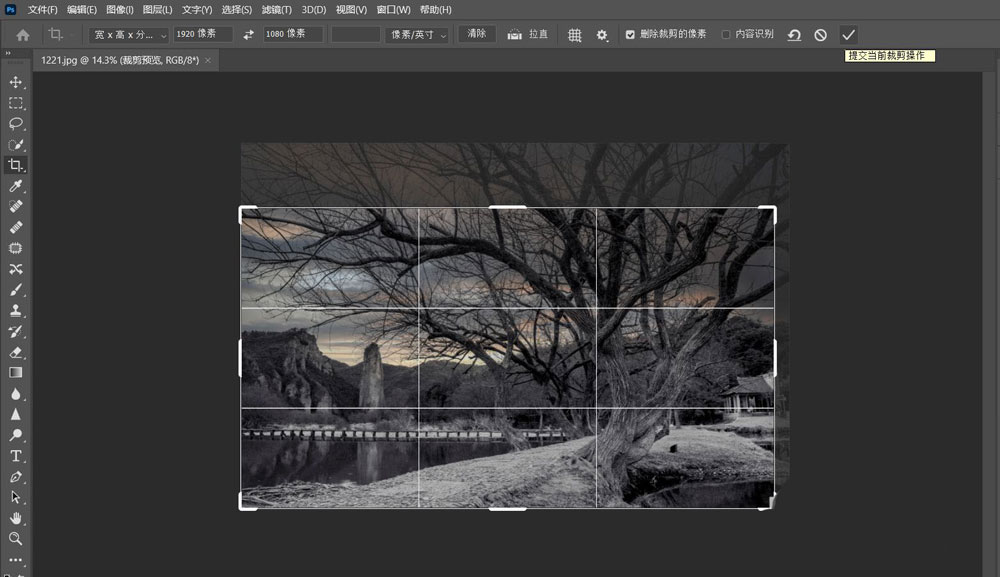Cancel the crop operation
This screenshot has height=577, width=1000.
(x=821, y=35)
